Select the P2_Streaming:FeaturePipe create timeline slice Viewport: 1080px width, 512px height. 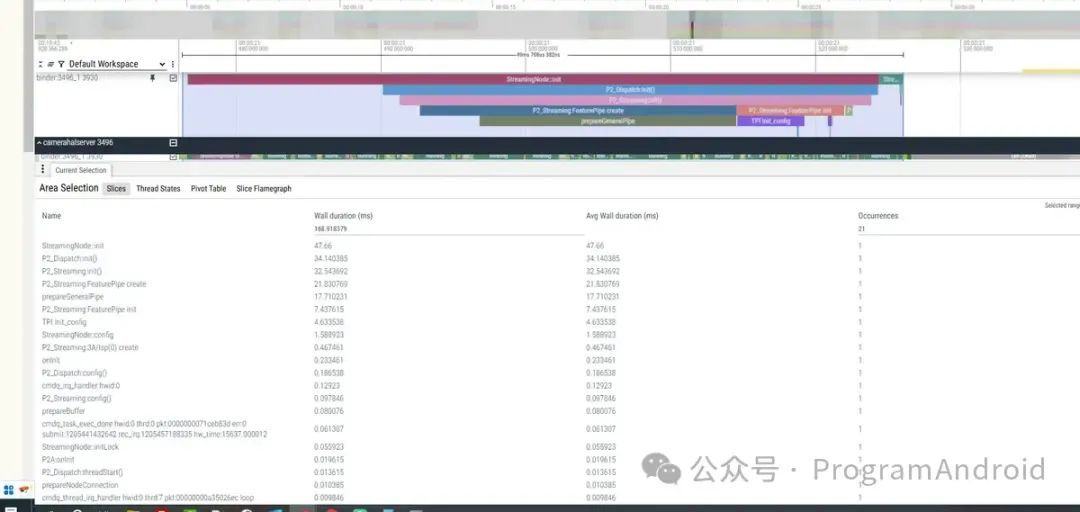[578, 110]
